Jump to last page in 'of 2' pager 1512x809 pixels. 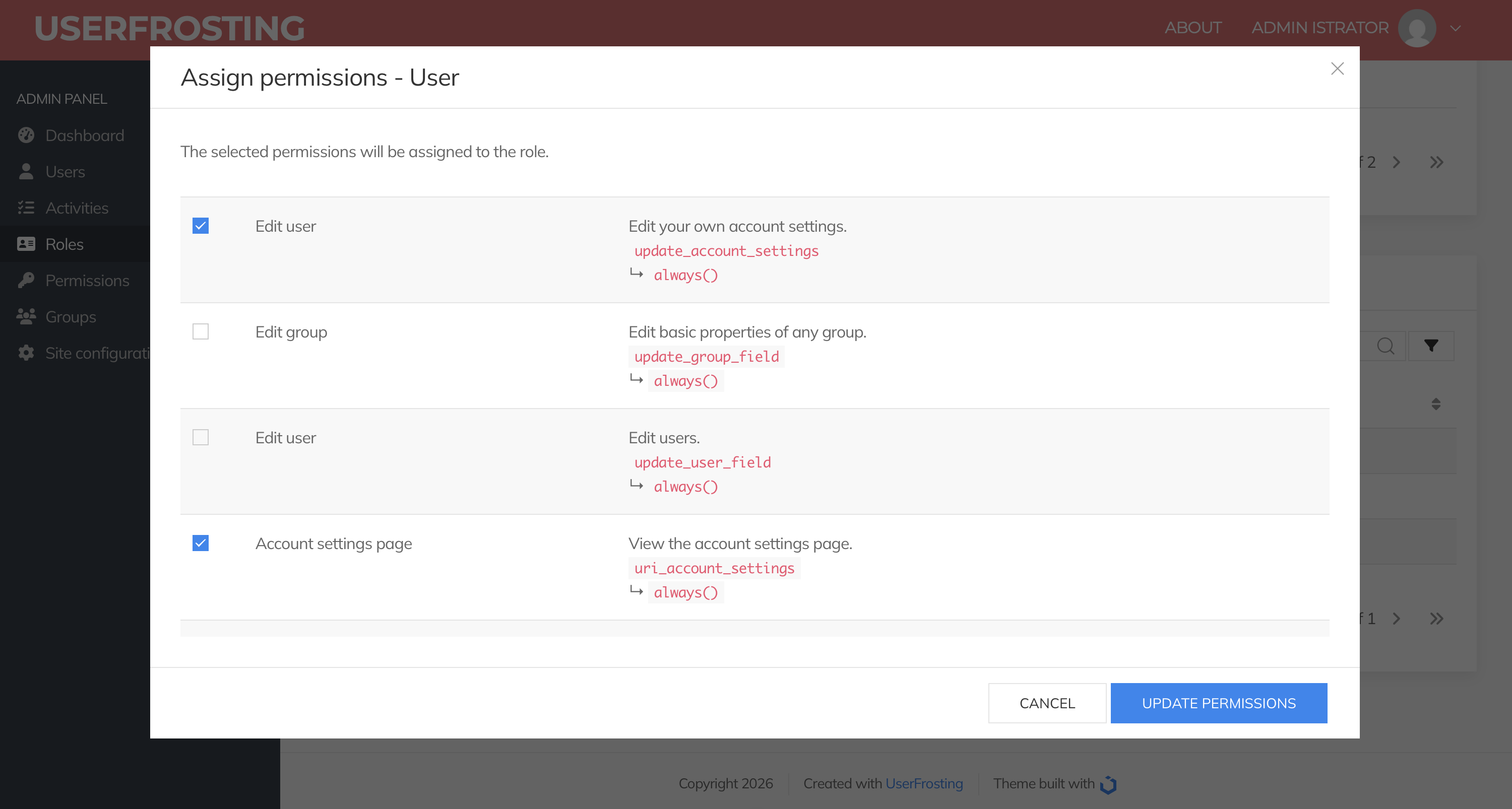pos(1436,163)
